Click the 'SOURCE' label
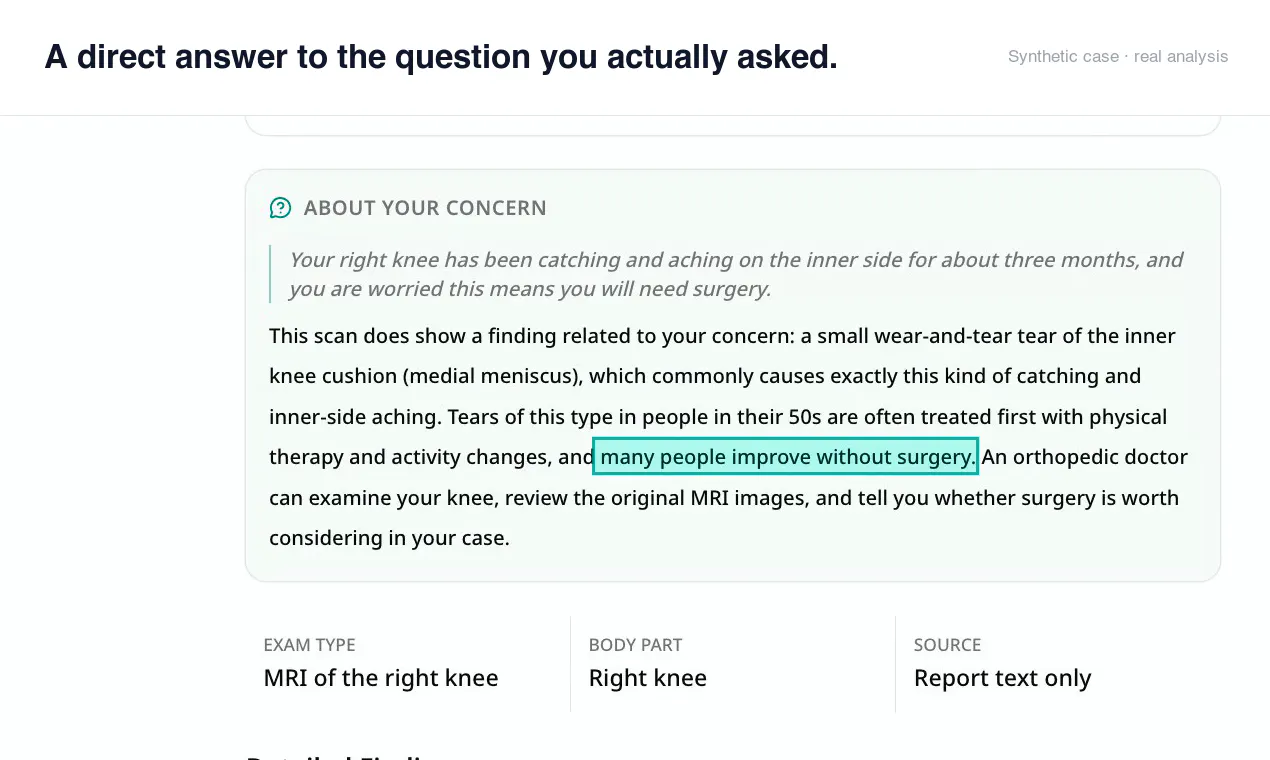 tap(947, 645)
